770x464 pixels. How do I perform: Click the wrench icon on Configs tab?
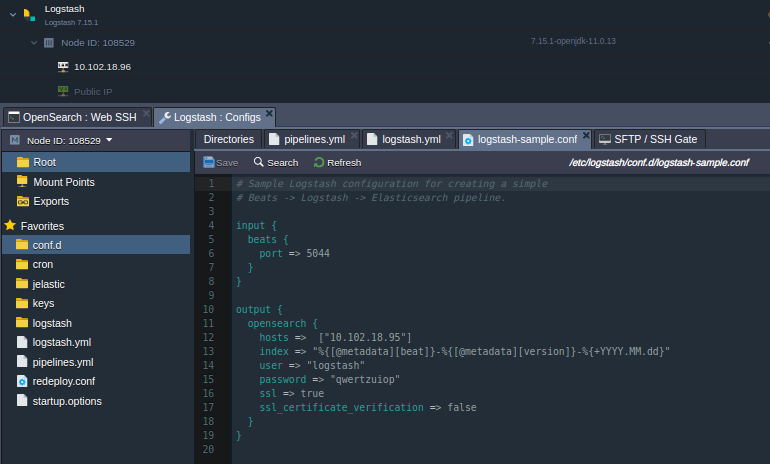(x=165, y=117)
